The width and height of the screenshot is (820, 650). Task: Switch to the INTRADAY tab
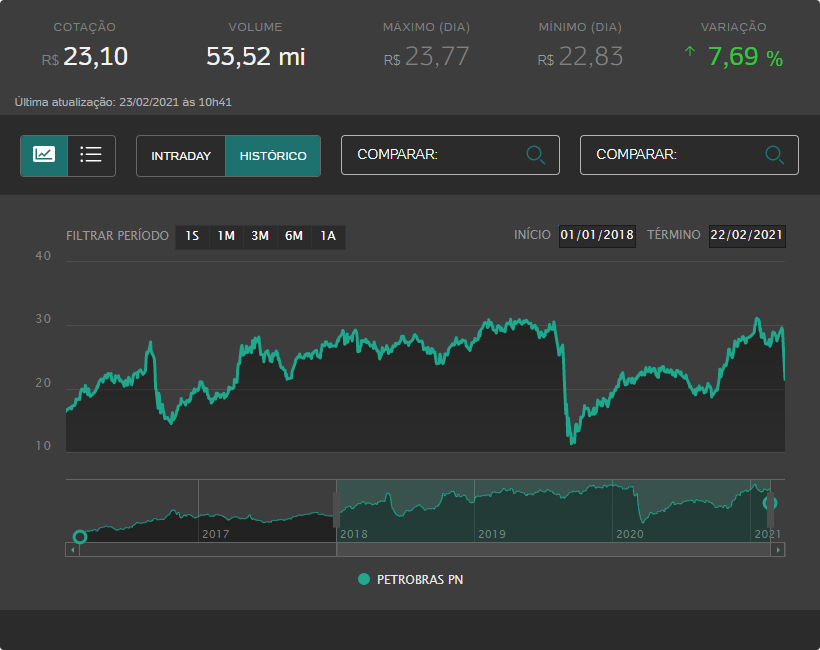[181, 156]
